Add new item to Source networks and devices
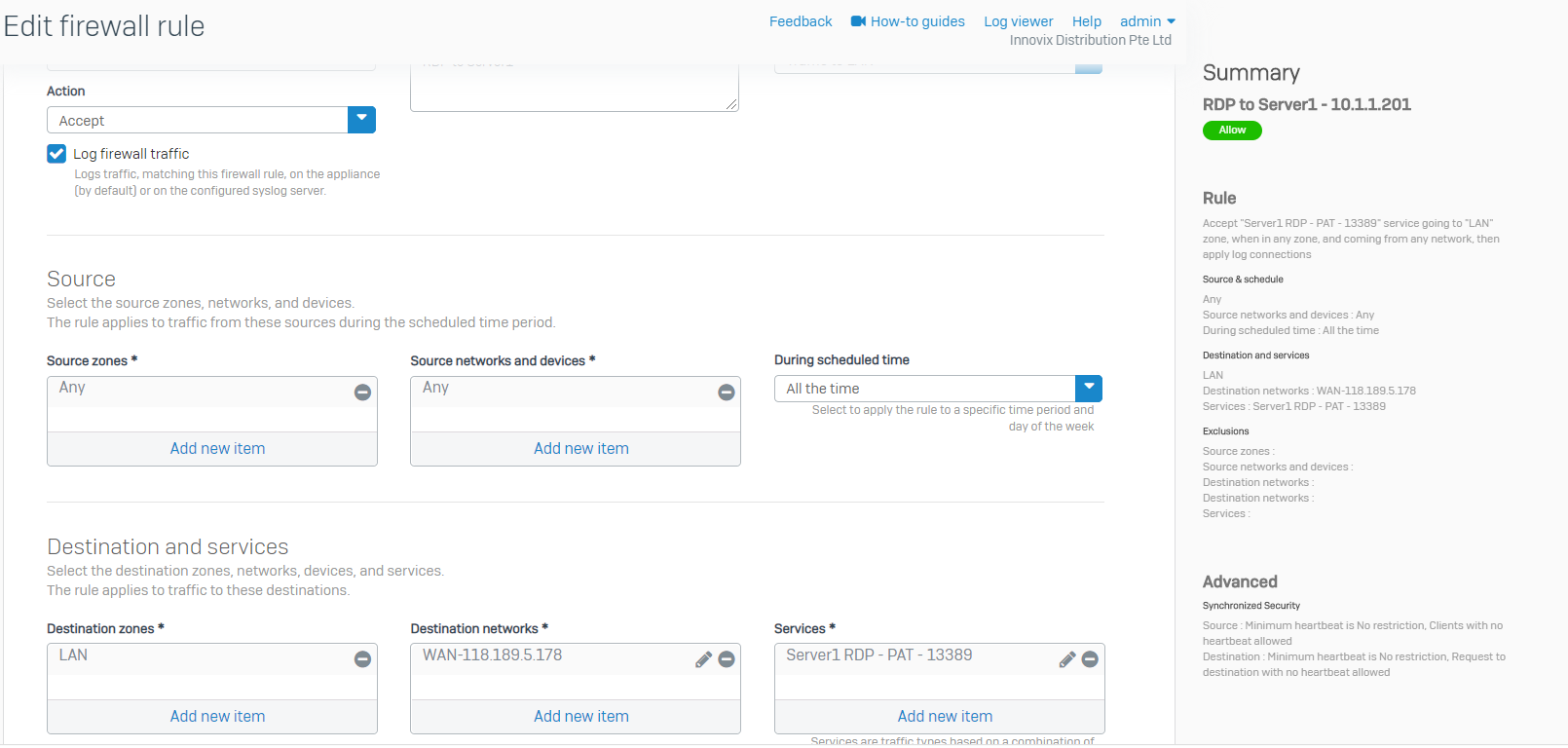Screen dimensions: 1568x748 pos(581,449)
